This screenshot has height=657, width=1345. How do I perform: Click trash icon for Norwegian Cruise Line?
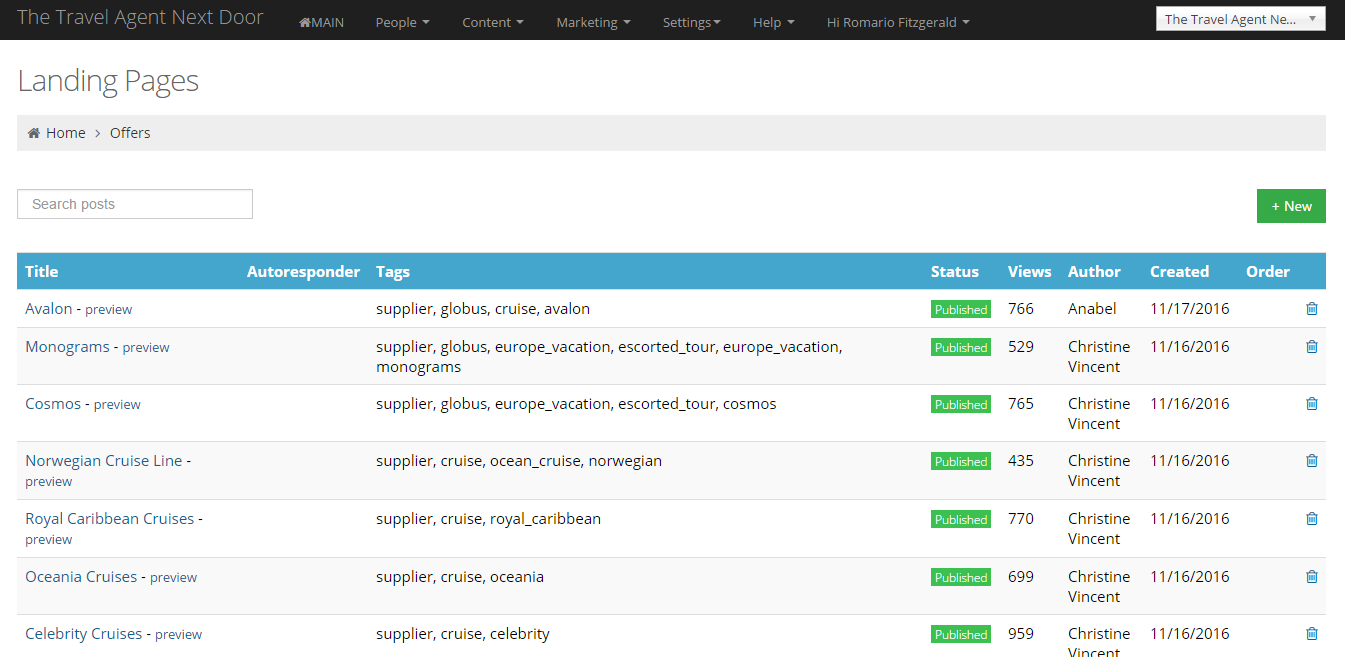click(x=1312, y=461)
